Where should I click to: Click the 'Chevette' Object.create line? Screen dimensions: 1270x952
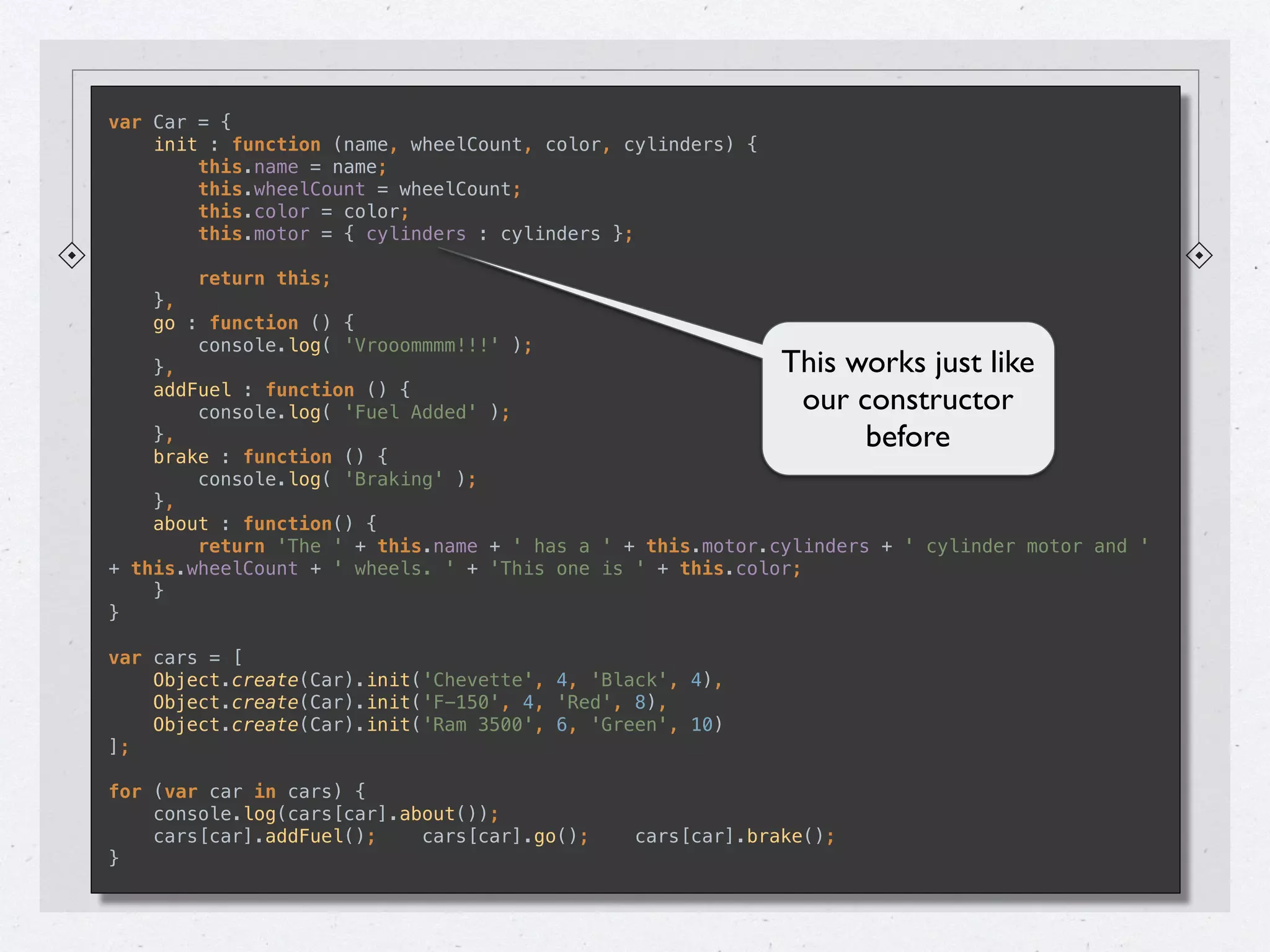point(437,680)
